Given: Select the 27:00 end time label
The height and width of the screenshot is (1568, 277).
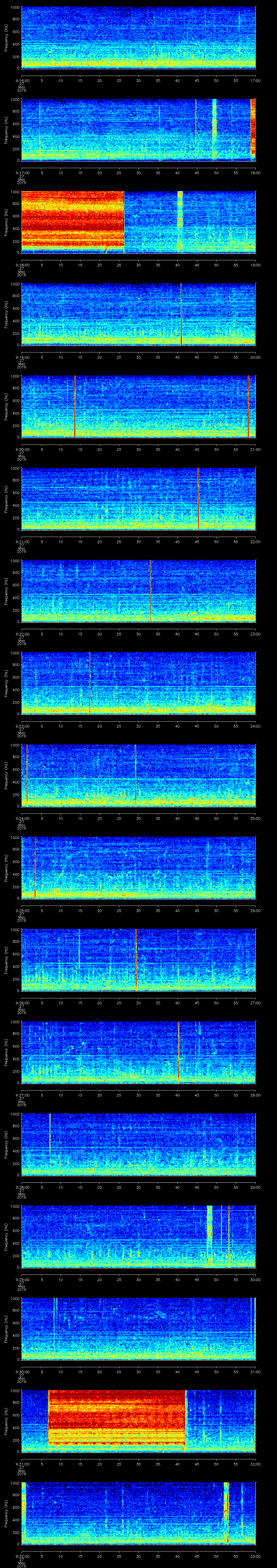Looking at the screenshot, I should [256, 1003].
